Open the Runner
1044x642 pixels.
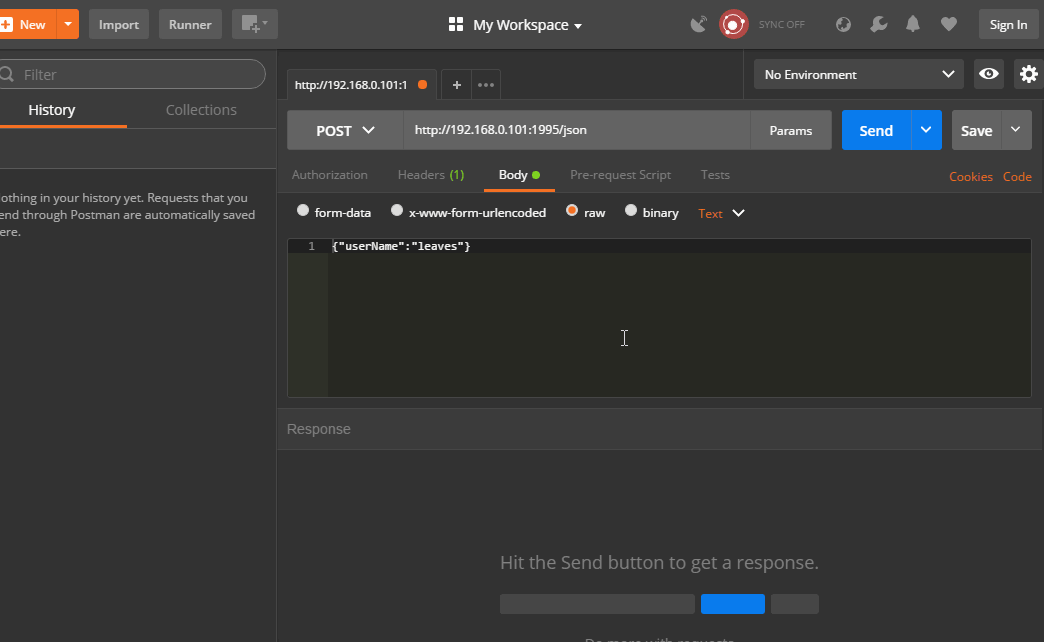click(x=190, y=25)
